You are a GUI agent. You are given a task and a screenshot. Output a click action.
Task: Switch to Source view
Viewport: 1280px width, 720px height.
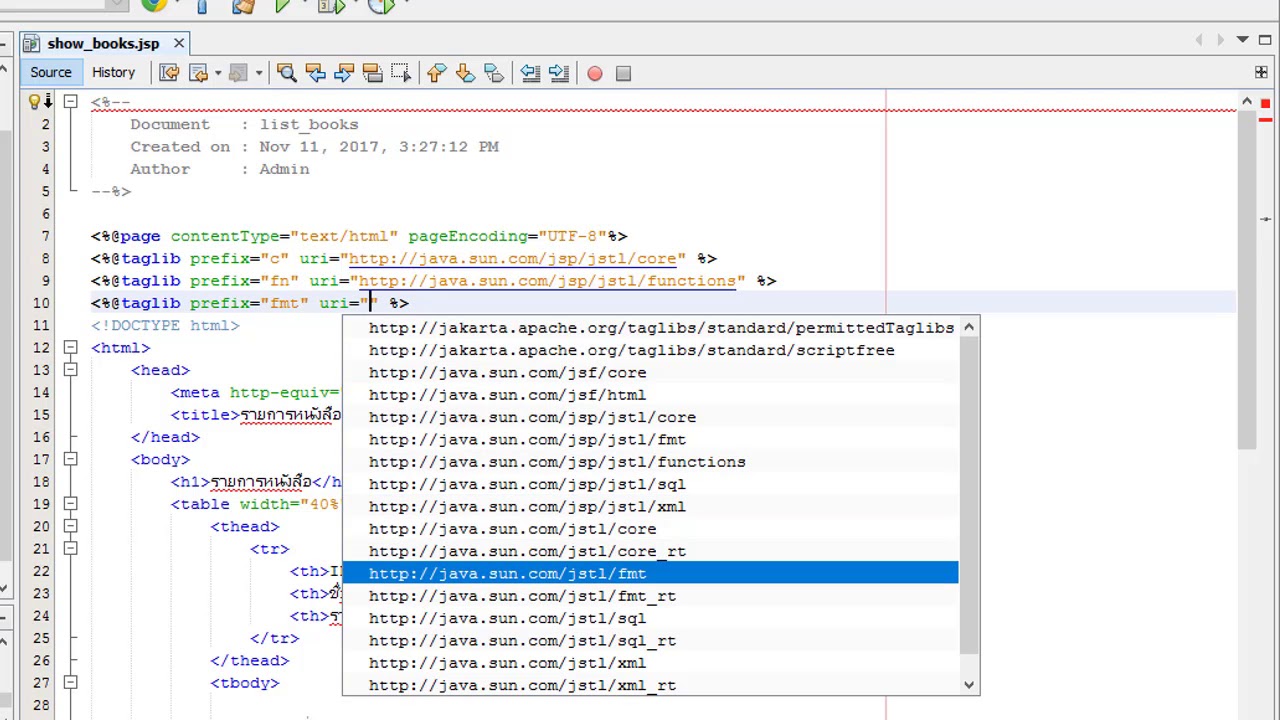tap(51, 72)
